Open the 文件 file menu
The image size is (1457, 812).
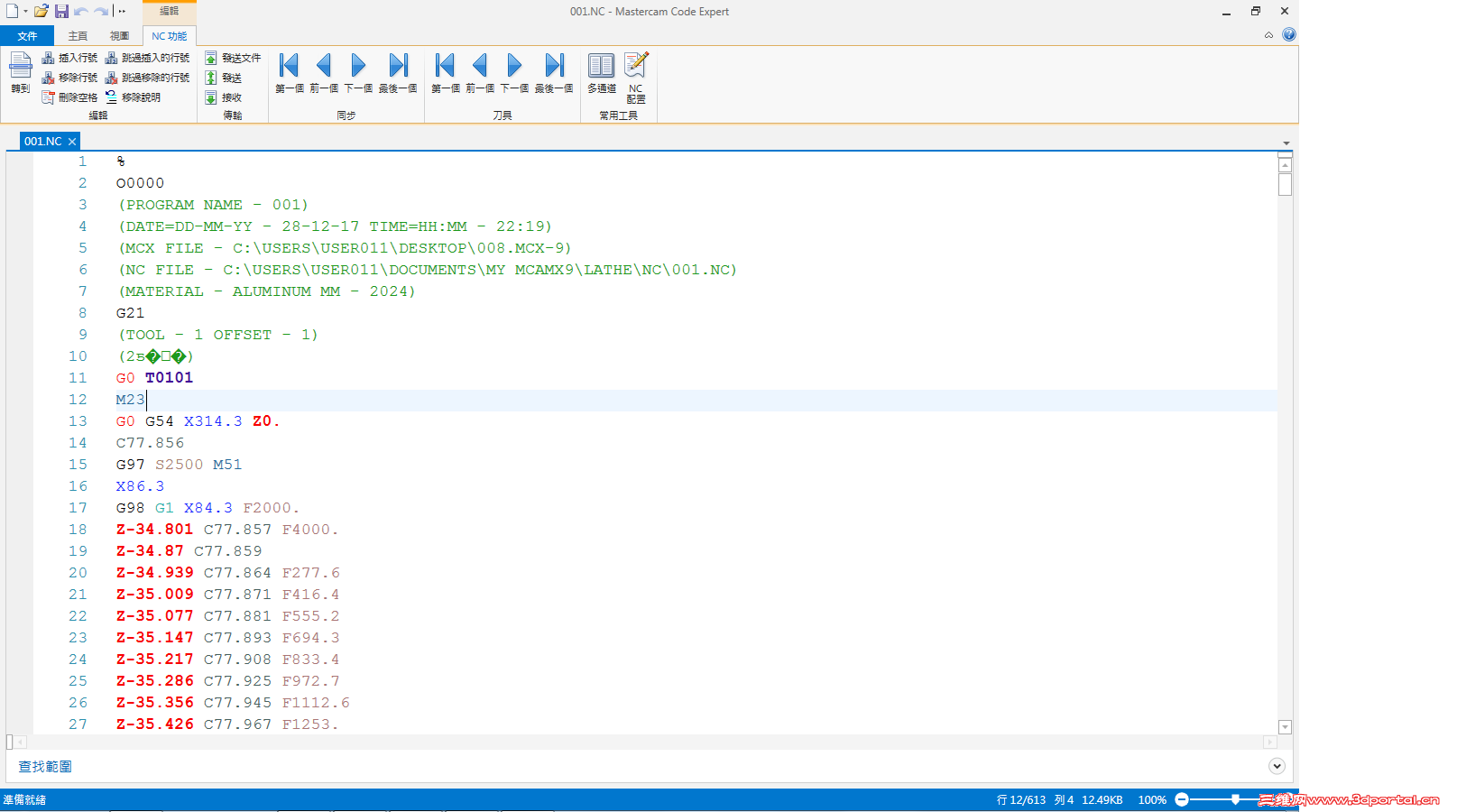27,36
